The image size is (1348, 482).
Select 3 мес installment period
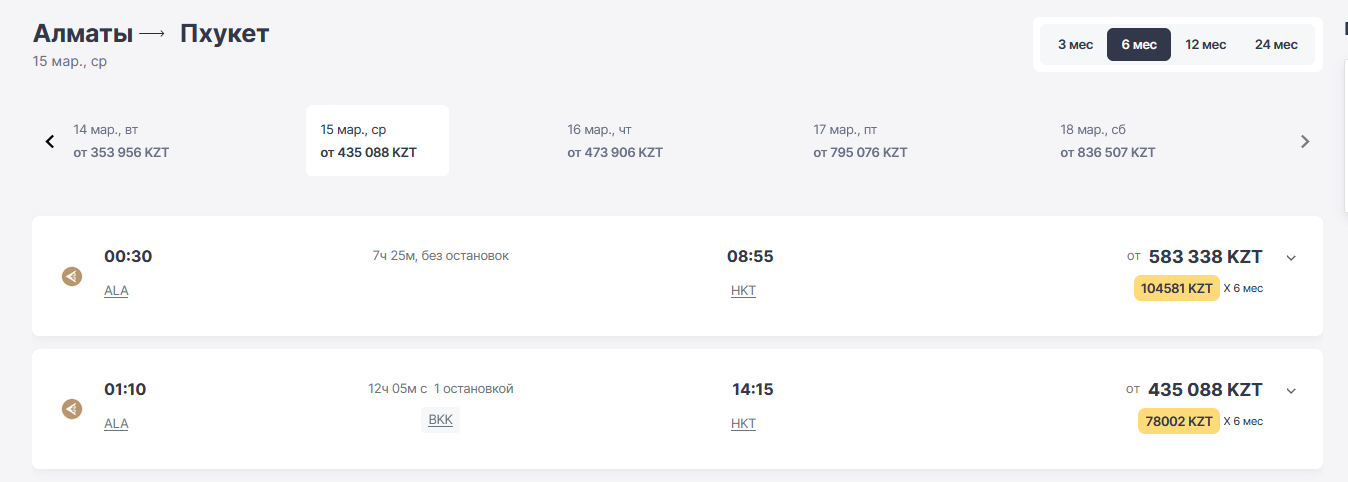(x=1075, y=45)
